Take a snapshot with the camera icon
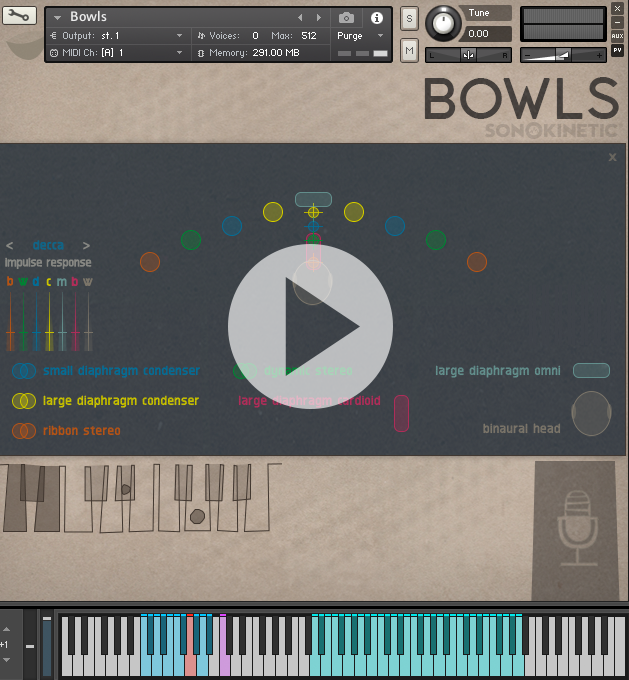This screenshot has height=680, width=629. click(x=346, y=18)
